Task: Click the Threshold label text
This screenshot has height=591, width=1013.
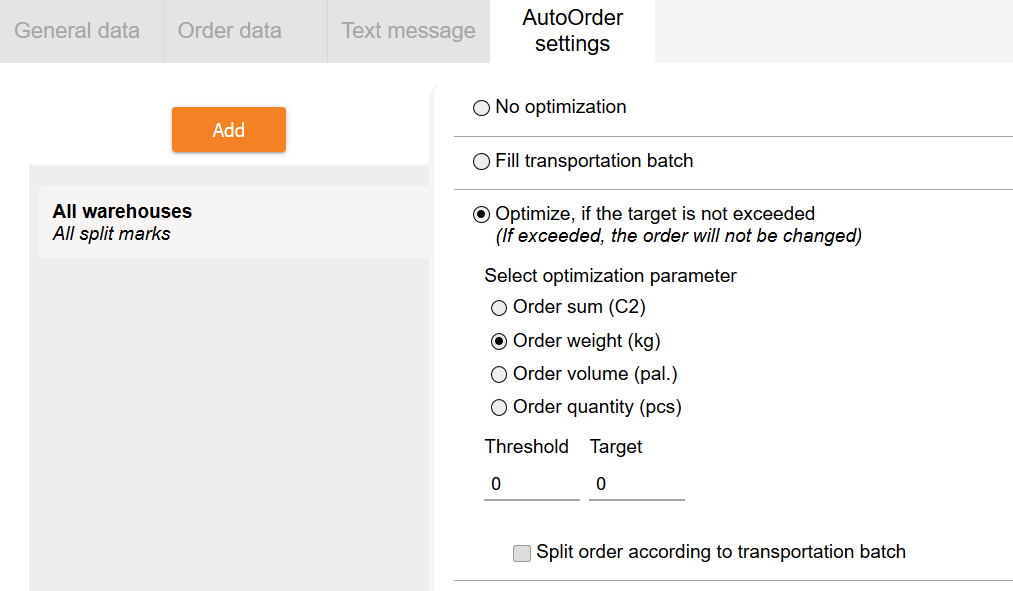Action: [526, 447]
